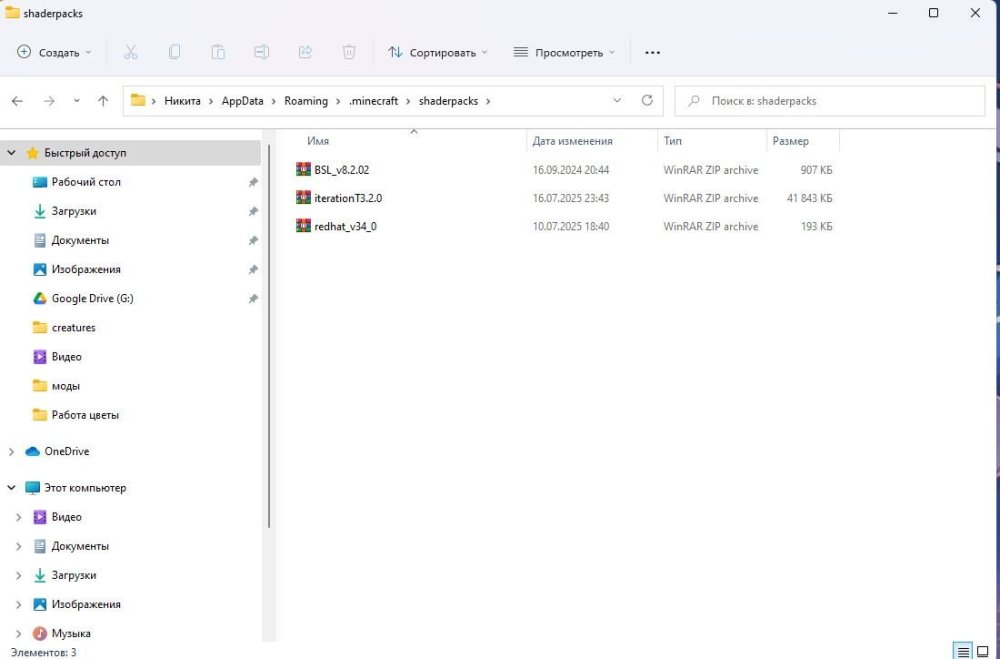This screenshot has height=659, width=1000.
Task: Select Этот компьютер in navigation pane
Action: click(x=85, y=487)
